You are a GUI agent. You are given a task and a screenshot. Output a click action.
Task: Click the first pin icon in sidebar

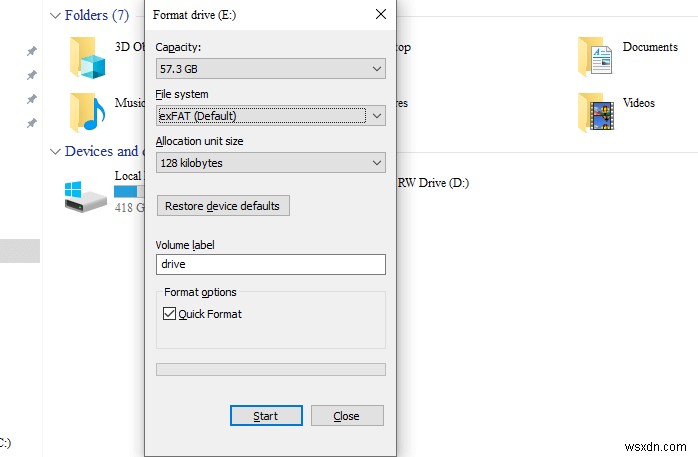click(32, 51)
